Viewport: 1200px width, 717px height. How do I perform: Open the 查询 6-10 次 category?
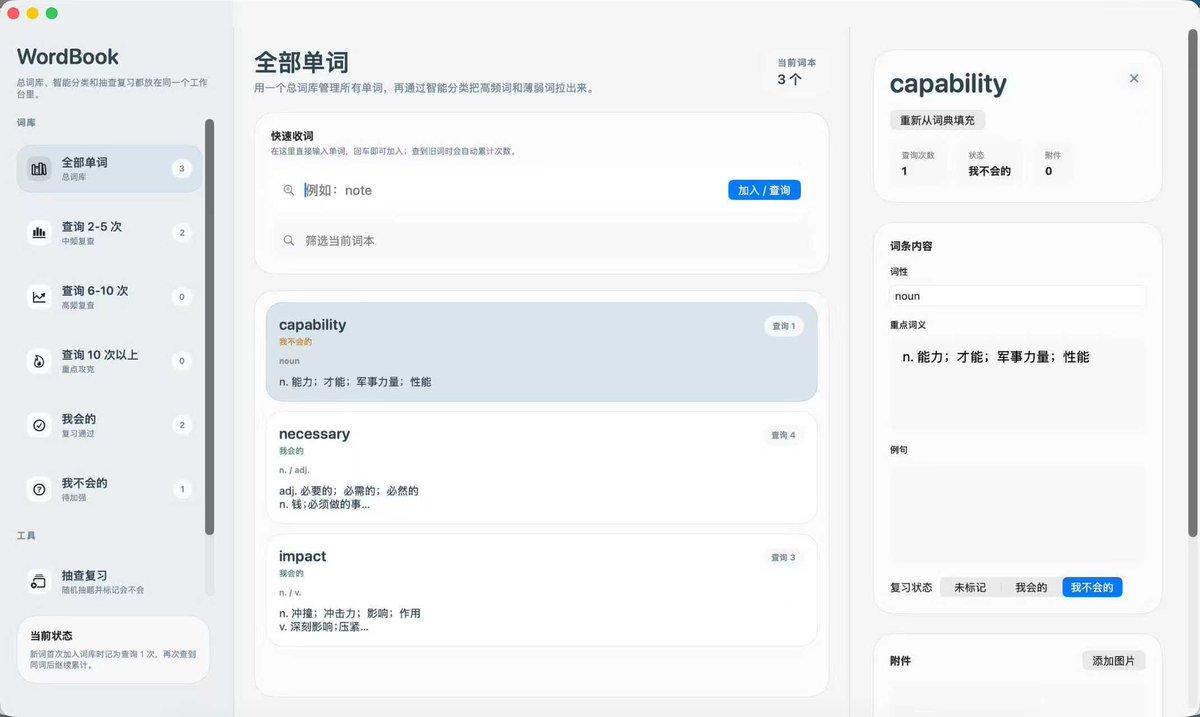[x=109, y=297]
